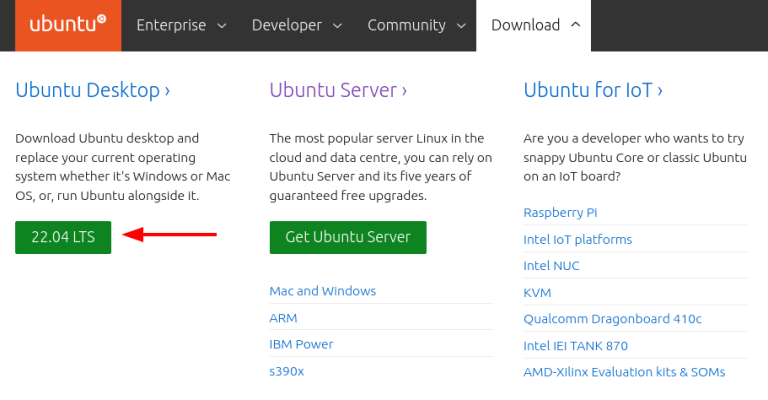Click the KVM link
Screen dimensions: 768x400
(537, 293)
